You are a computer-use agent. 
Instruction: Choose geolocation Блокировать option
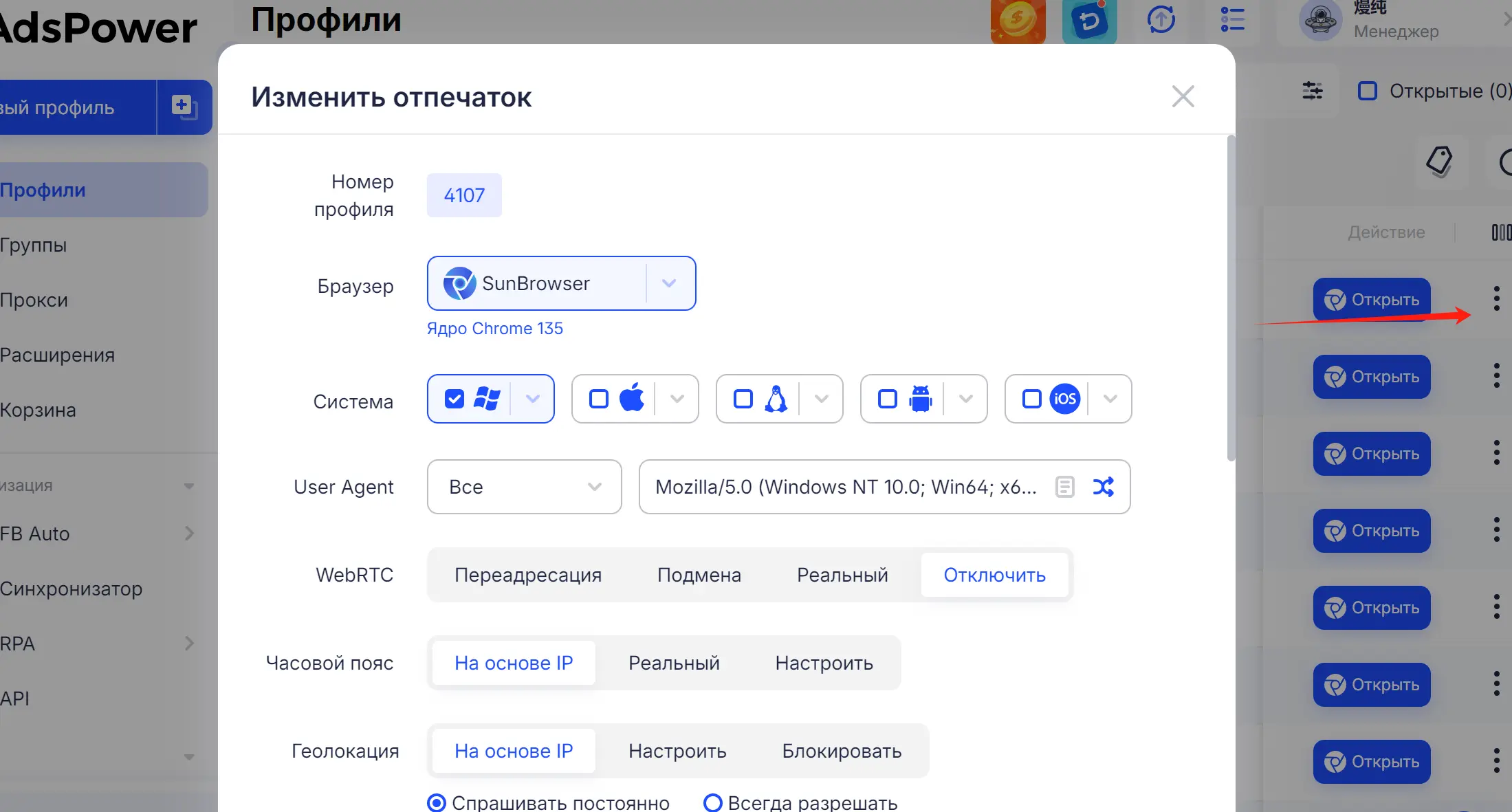(842, 751)
